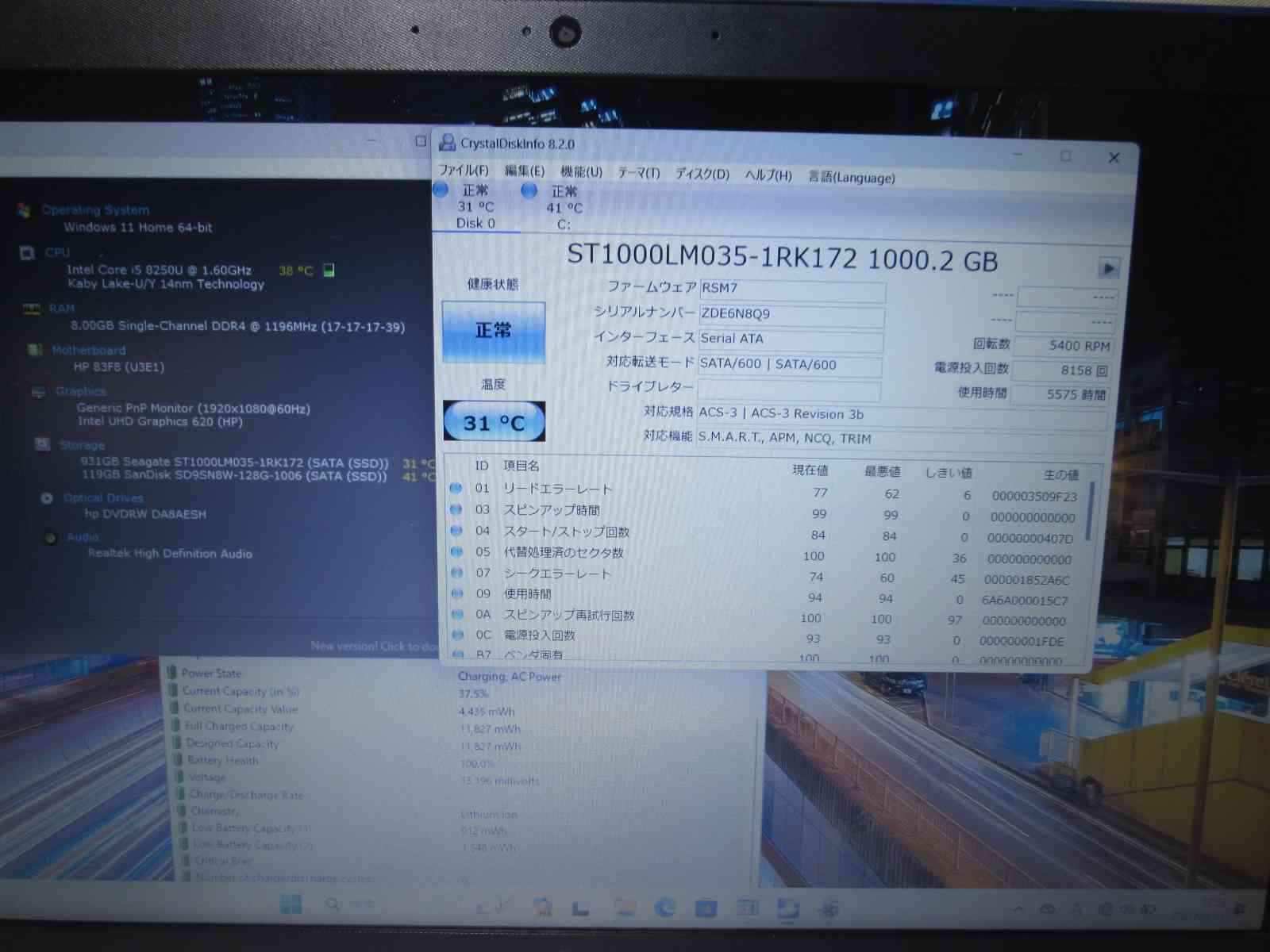This screenshot has height=952, width=1270.
Task: Click the rotation rate value 5400 RPM
Action: point(1064,346)
